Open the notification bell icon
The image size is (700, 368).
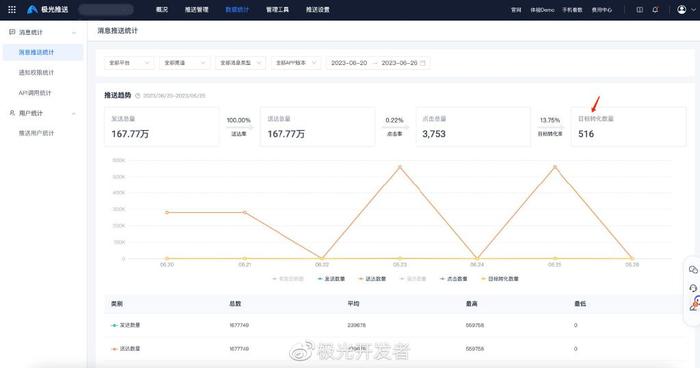point(655,9)
